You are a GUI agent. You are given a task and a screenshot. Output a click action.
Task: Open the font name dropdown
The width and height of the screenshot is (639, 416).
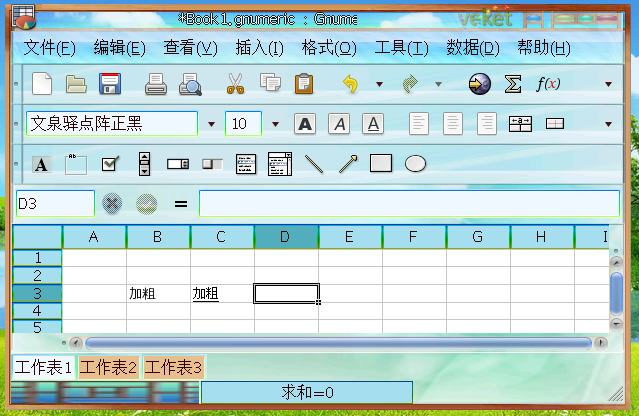(212, 124)
